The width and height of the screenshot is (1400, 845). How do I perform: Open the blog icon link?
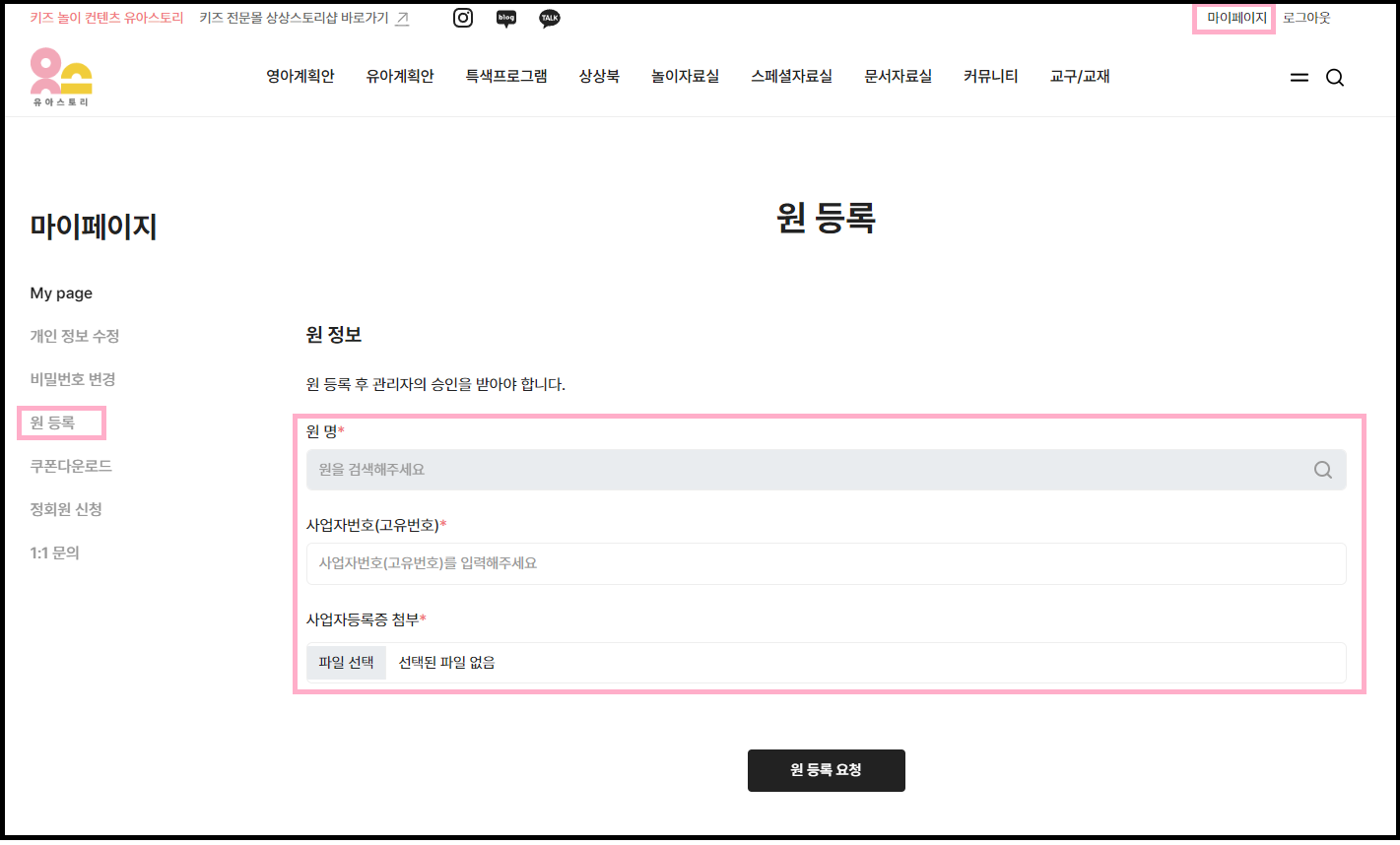click(x=506, y=18)
